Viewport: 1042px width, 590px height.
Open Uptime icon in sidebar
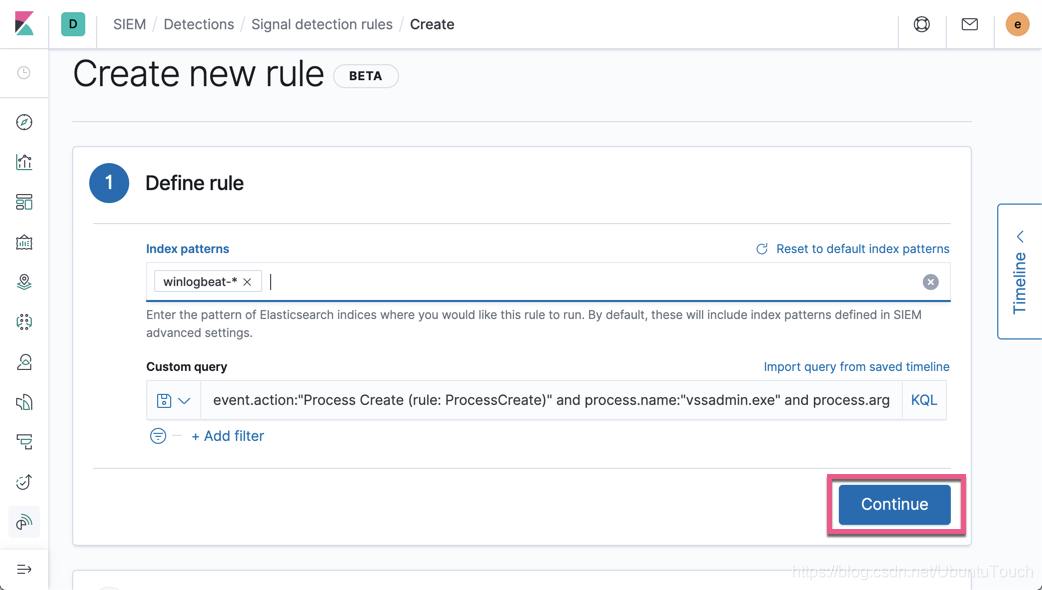(24, 482)
